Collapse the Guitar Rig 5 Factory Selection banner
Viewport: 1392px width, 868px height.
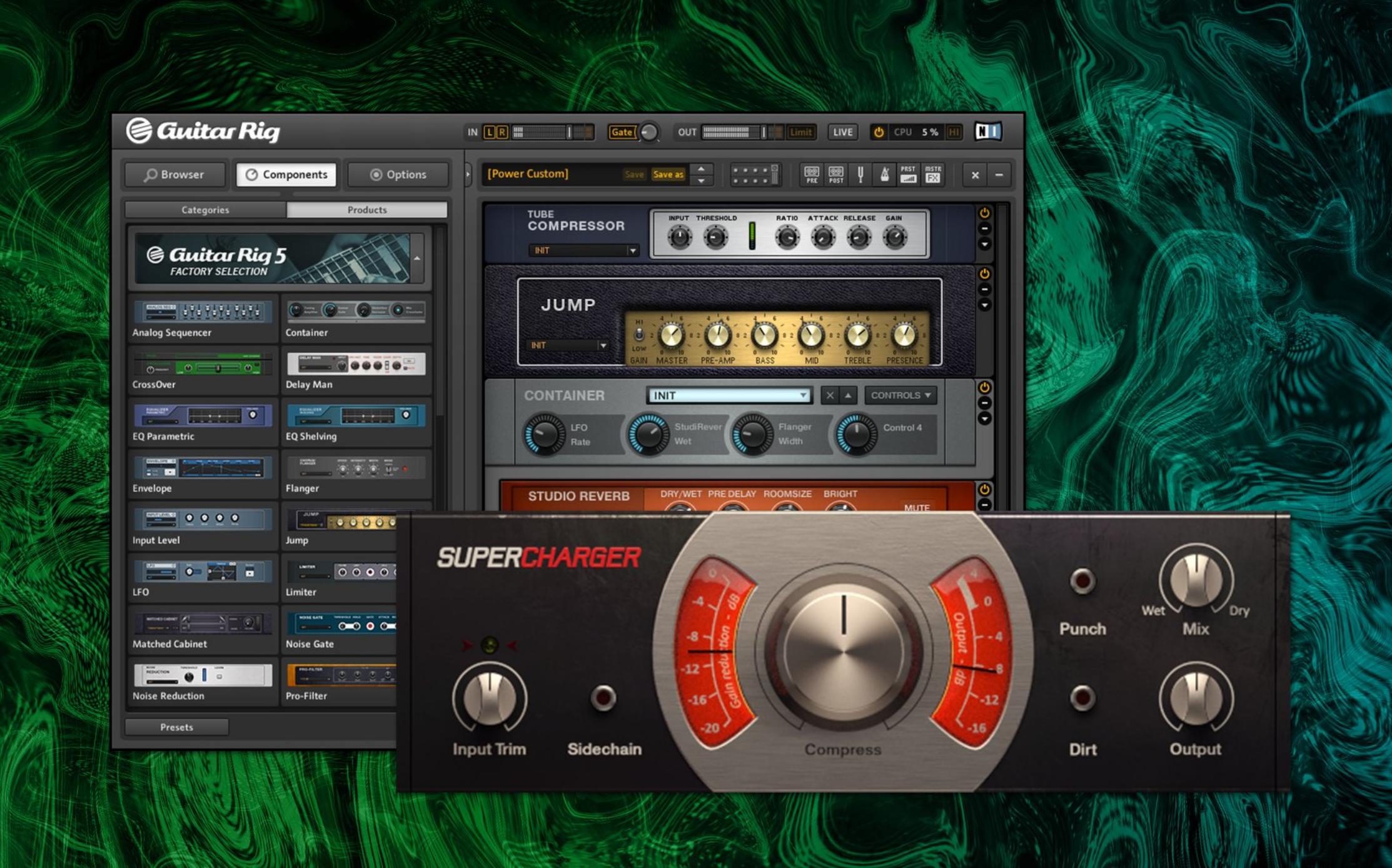pos(417,258)
